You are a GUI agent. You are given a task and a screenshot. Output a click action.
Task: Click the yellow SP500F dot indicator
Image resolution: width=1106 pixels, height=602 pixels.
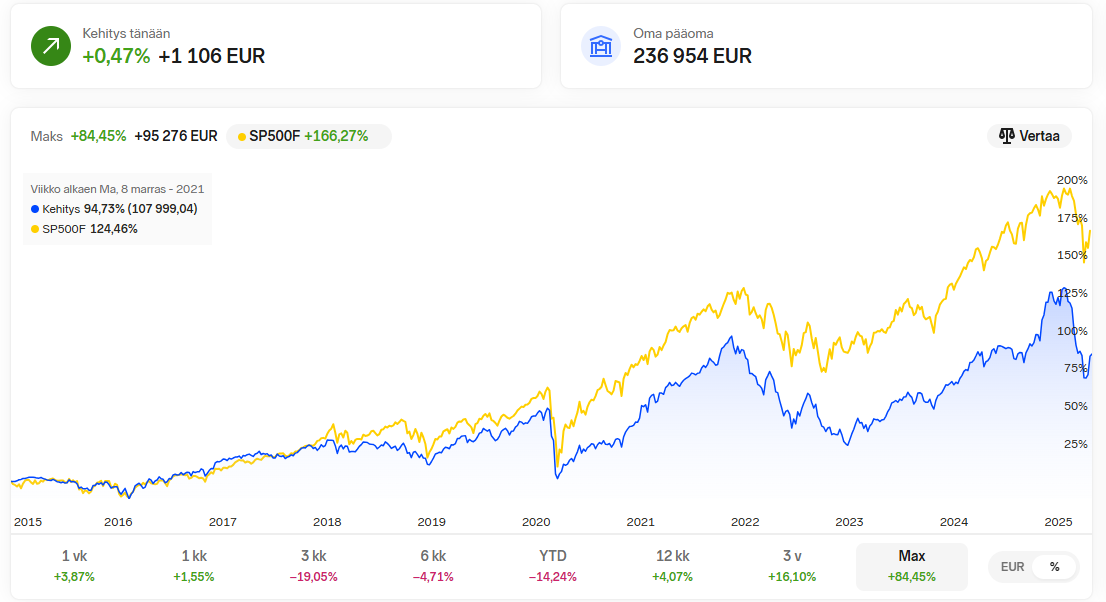point(242,136)
